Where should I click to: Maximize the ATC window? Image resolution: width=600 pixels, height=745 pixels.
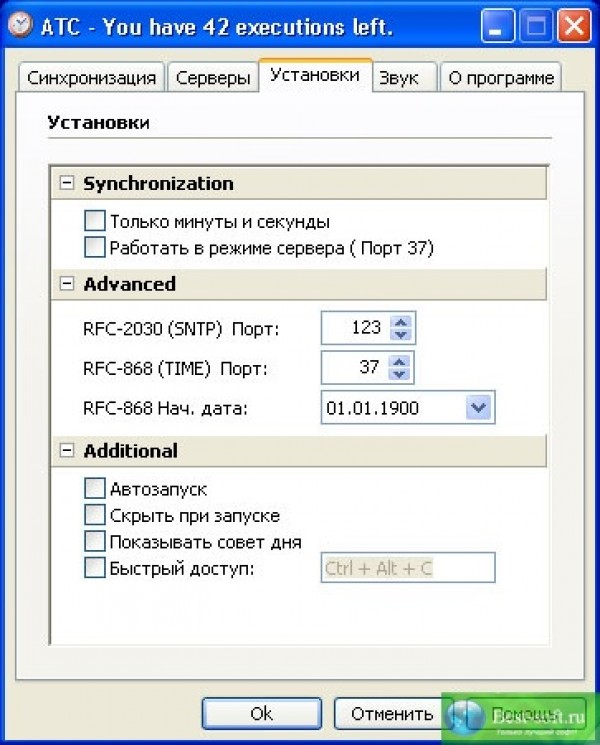(x=536, y=26)
